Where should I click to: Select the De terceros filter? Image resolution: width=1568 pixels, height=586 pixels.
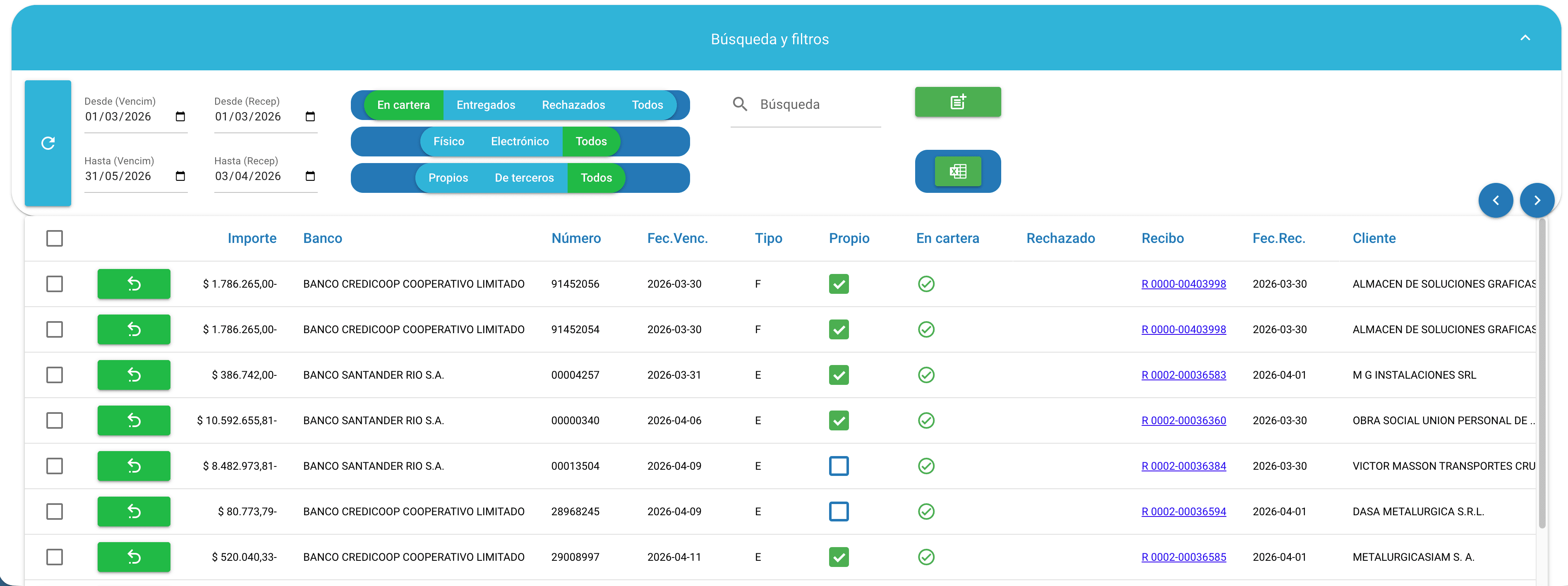coord(524,178)
